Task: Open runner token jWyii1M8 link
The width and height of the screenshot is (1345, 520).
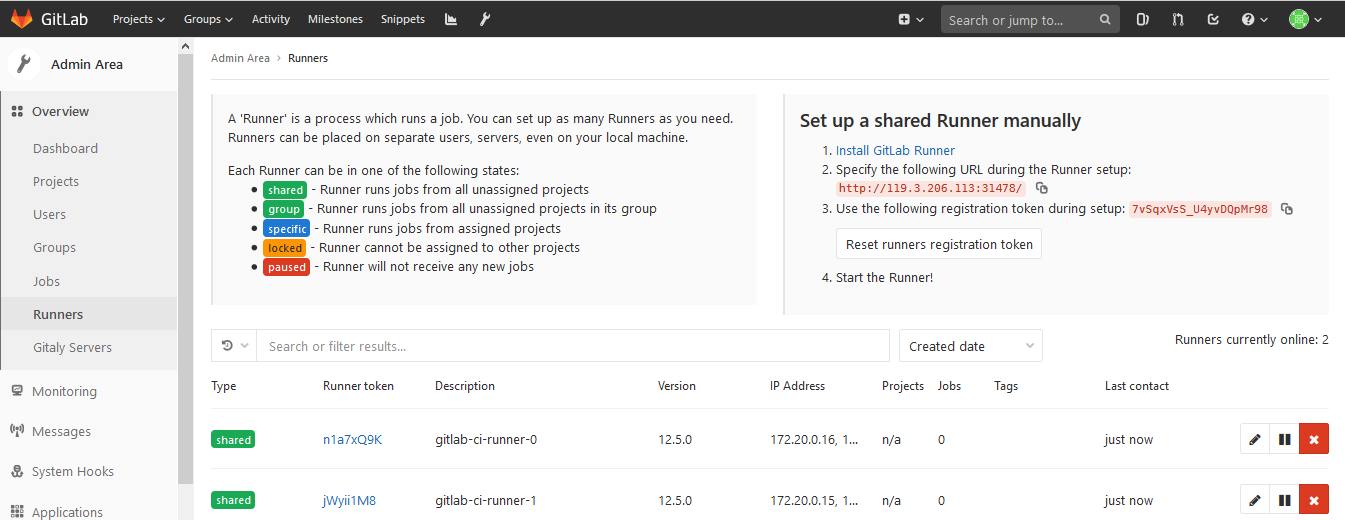Action: point(349,500)
